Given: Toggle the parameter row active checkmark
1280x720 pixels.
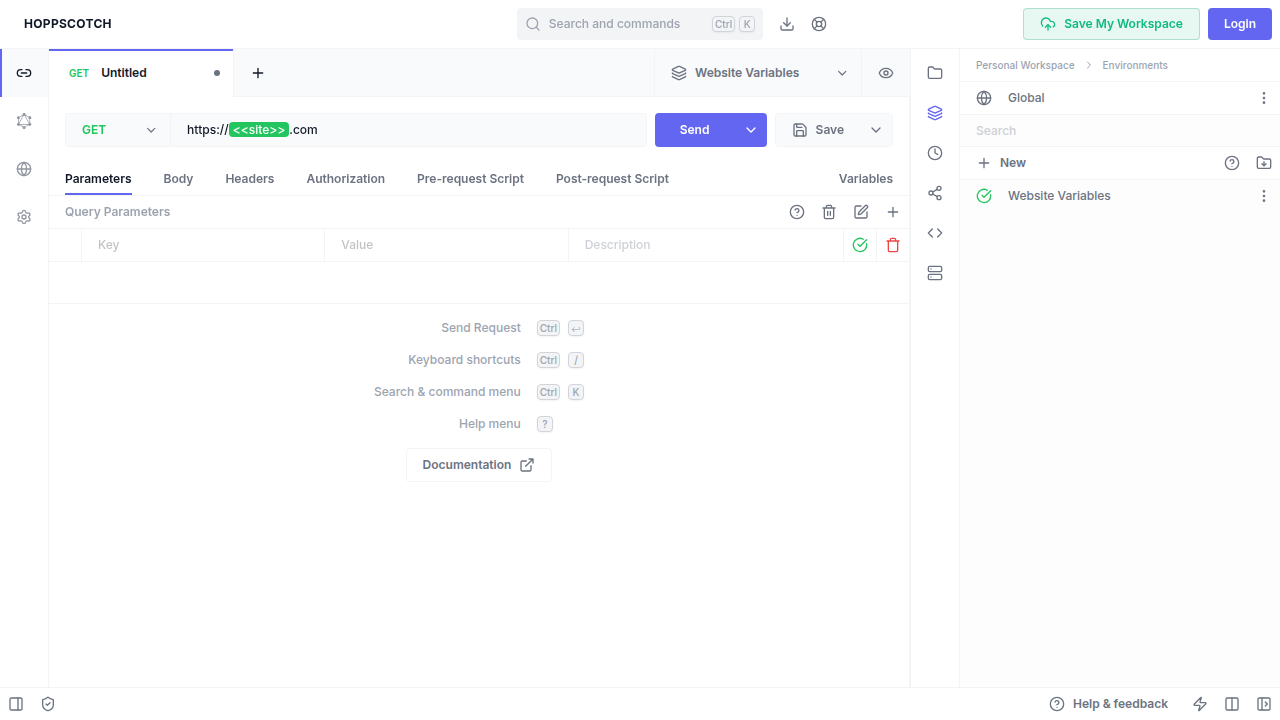Looking at the screenshot, I should coord(860,245).
